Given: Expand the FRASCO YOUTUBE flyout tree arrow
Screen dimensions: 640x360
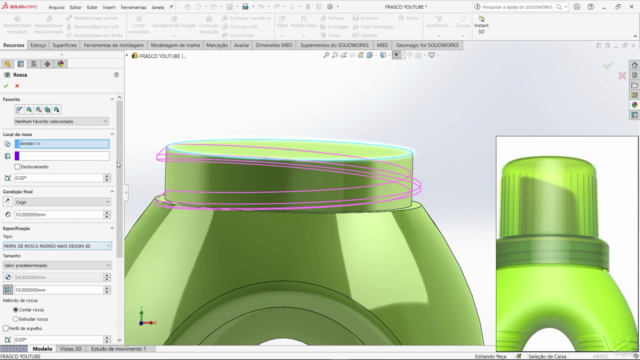Looking at the screenshot, I should [x=127, y=56].
